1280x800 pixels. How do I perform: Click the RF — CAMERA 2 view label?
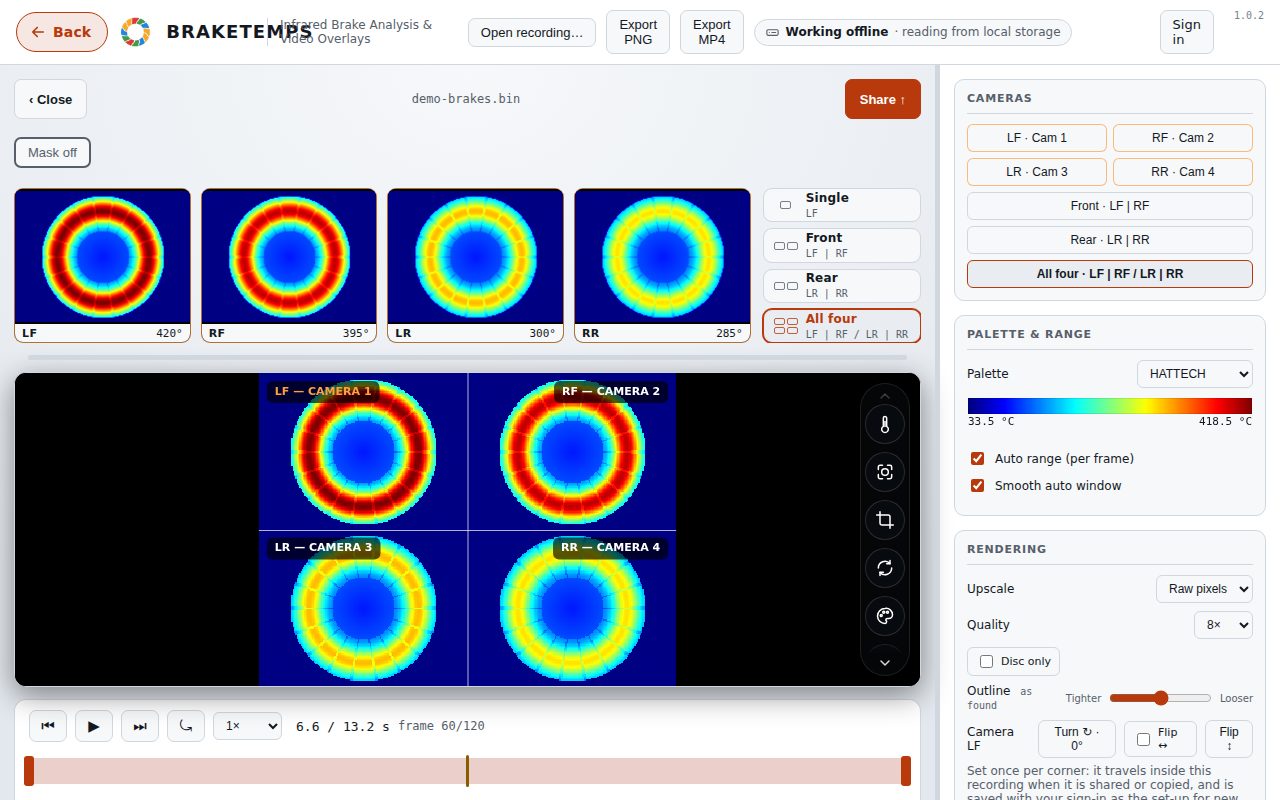click(611, 391)
